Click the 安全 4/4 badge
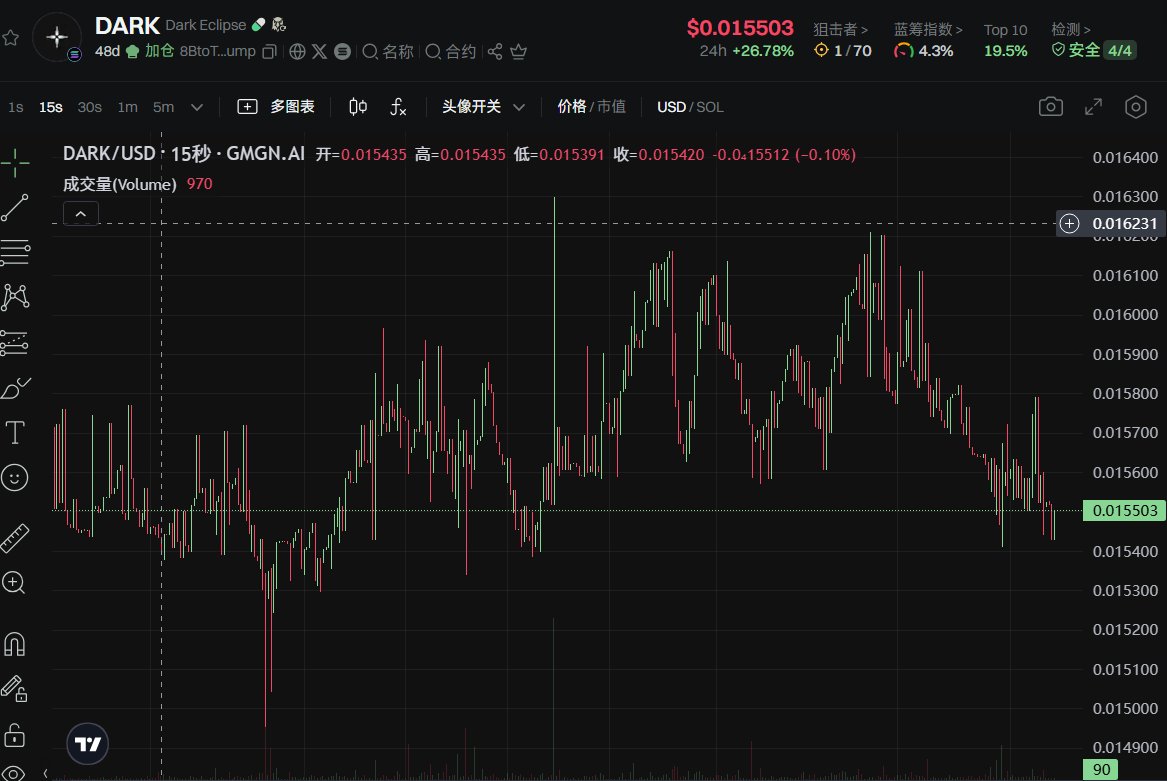 [1093, 51]
